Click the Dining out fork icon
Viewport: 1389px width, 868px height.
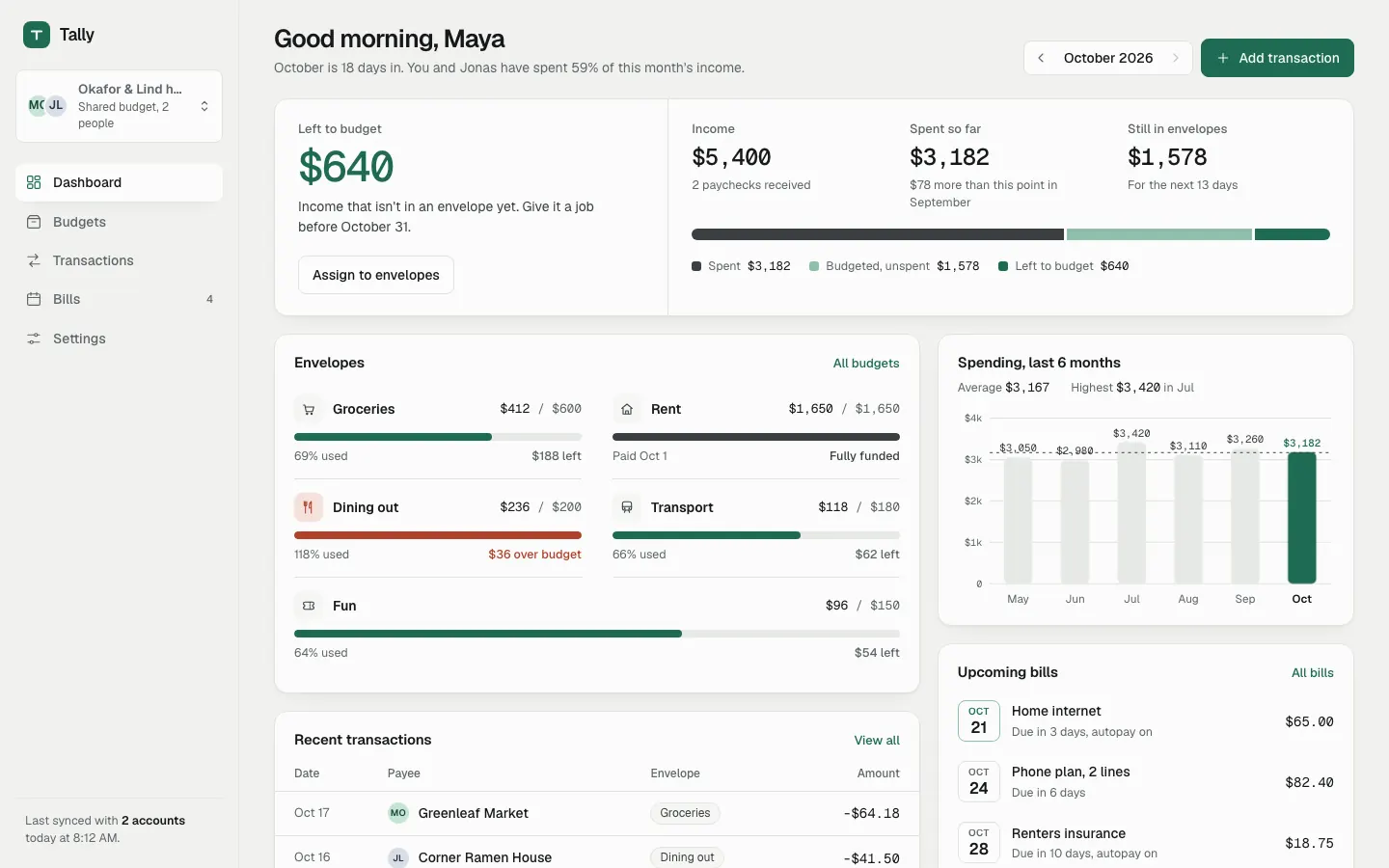[308, 507]
